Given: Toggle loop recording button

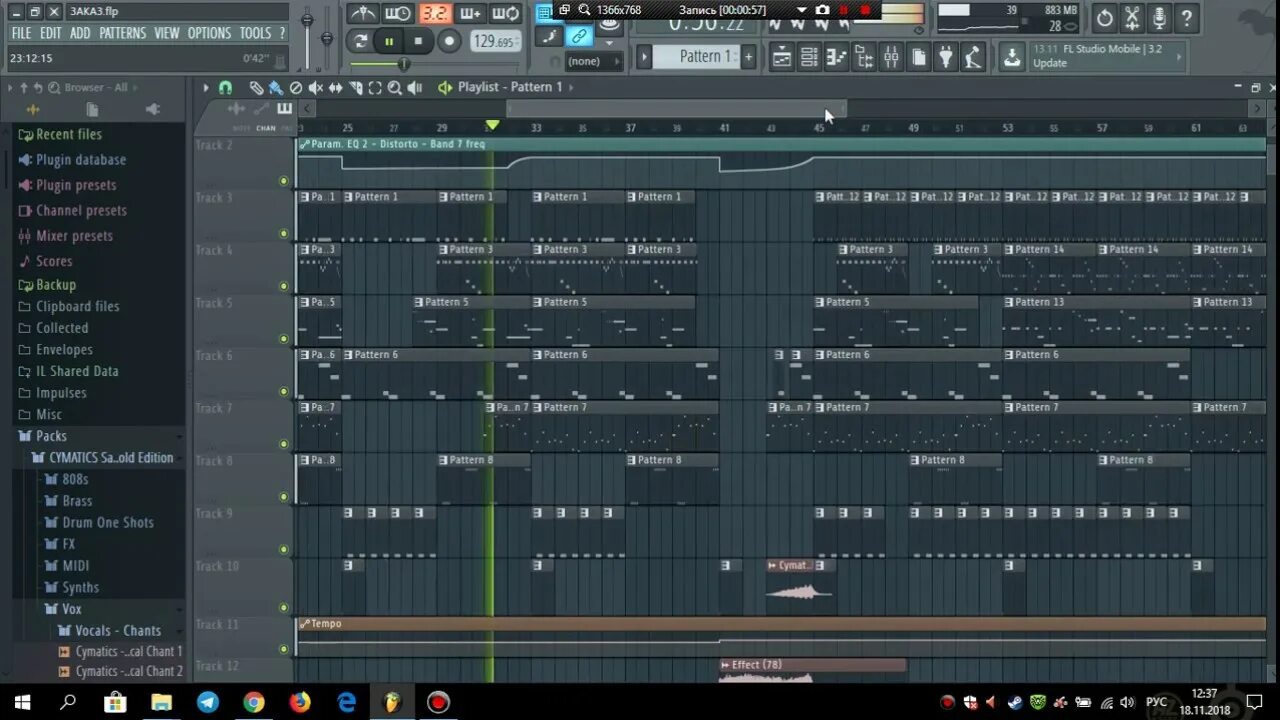Looking at the screenshot, I should [506, 13].
